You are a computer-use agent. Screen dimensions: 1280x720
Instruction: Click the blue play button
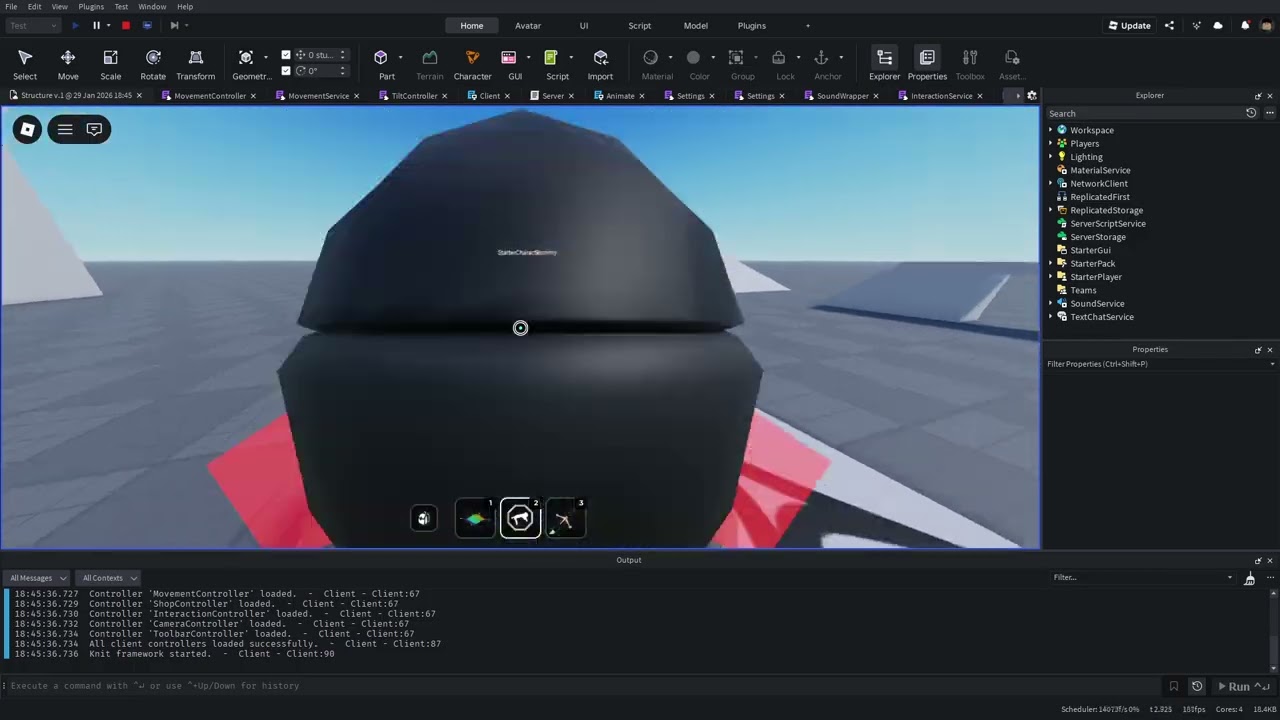[75, 25]
